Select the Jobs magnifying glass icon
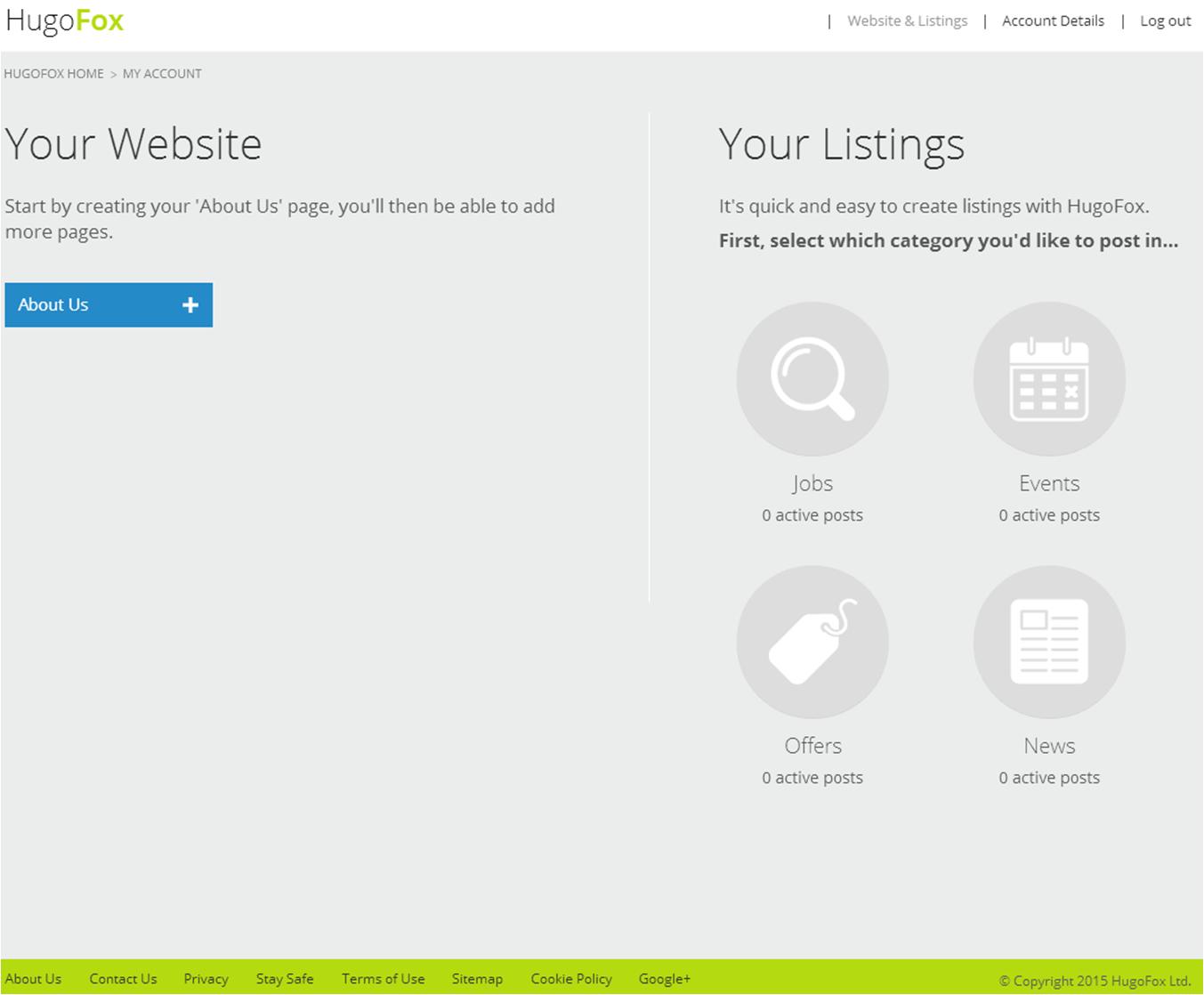Viewport: 1204px width, 995px height. [812, 377]
